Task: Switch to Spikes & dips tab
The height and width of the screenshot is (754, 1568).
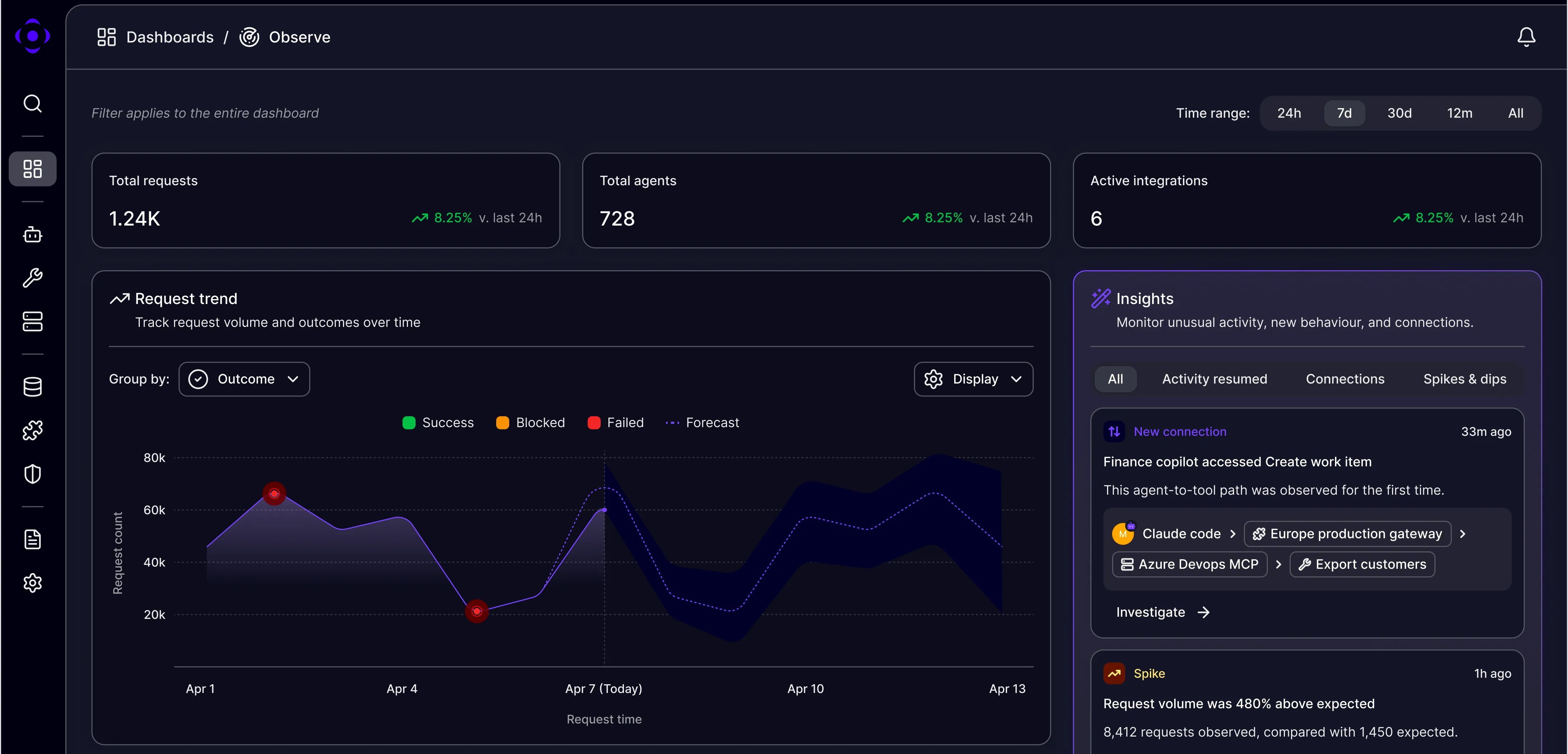Action: point(1465,379)
